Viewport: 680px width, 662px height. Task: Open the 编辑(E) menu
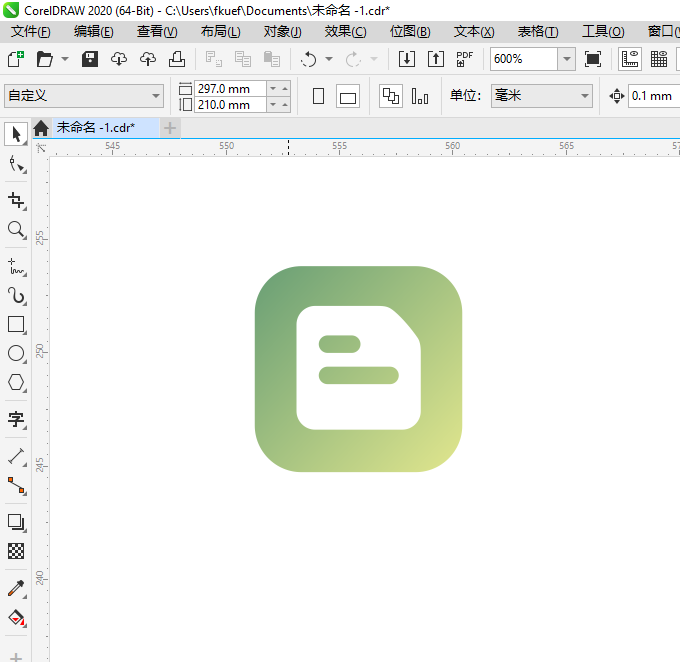click(x=94, y=31)
